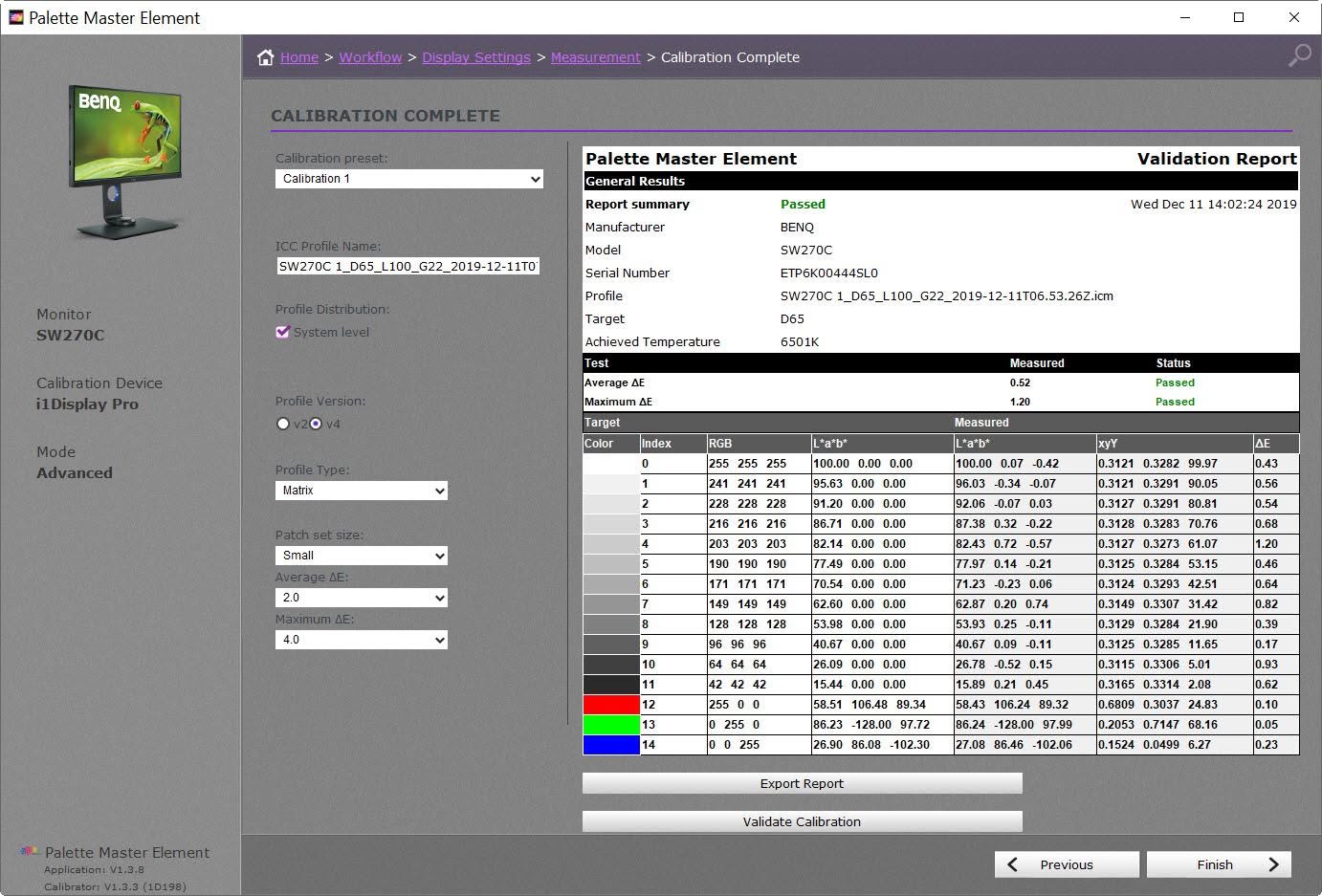The width and height of the screenshot is (1322, 896).
Task: Go to Workflow breadcrumb link
Action: coord(370,57)
